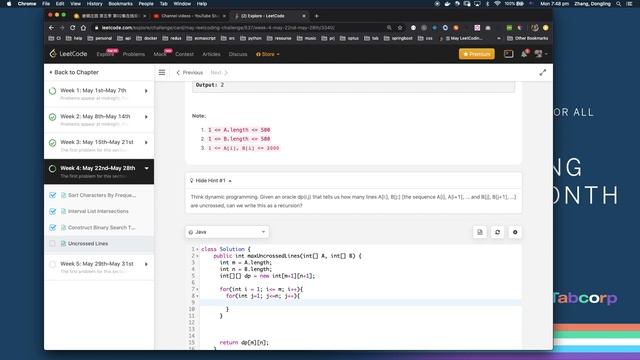Open the Articles nav item
The width and height of the screenshot is (640, 360).
point(211,54)
